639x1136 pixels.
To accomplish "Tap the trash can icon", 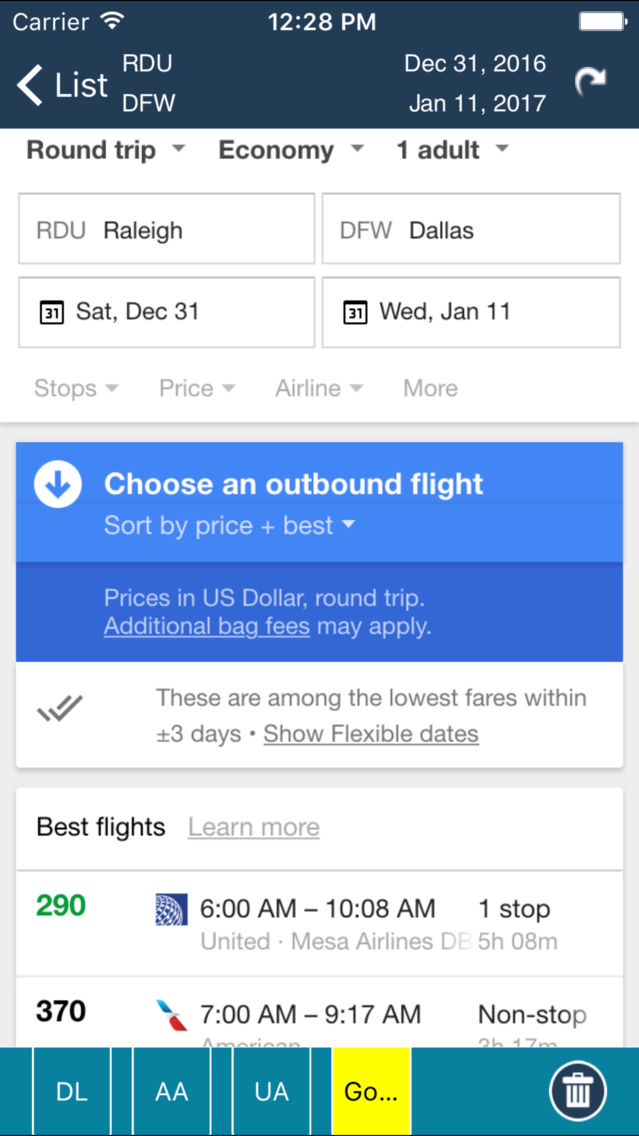I will [577, 1091].
